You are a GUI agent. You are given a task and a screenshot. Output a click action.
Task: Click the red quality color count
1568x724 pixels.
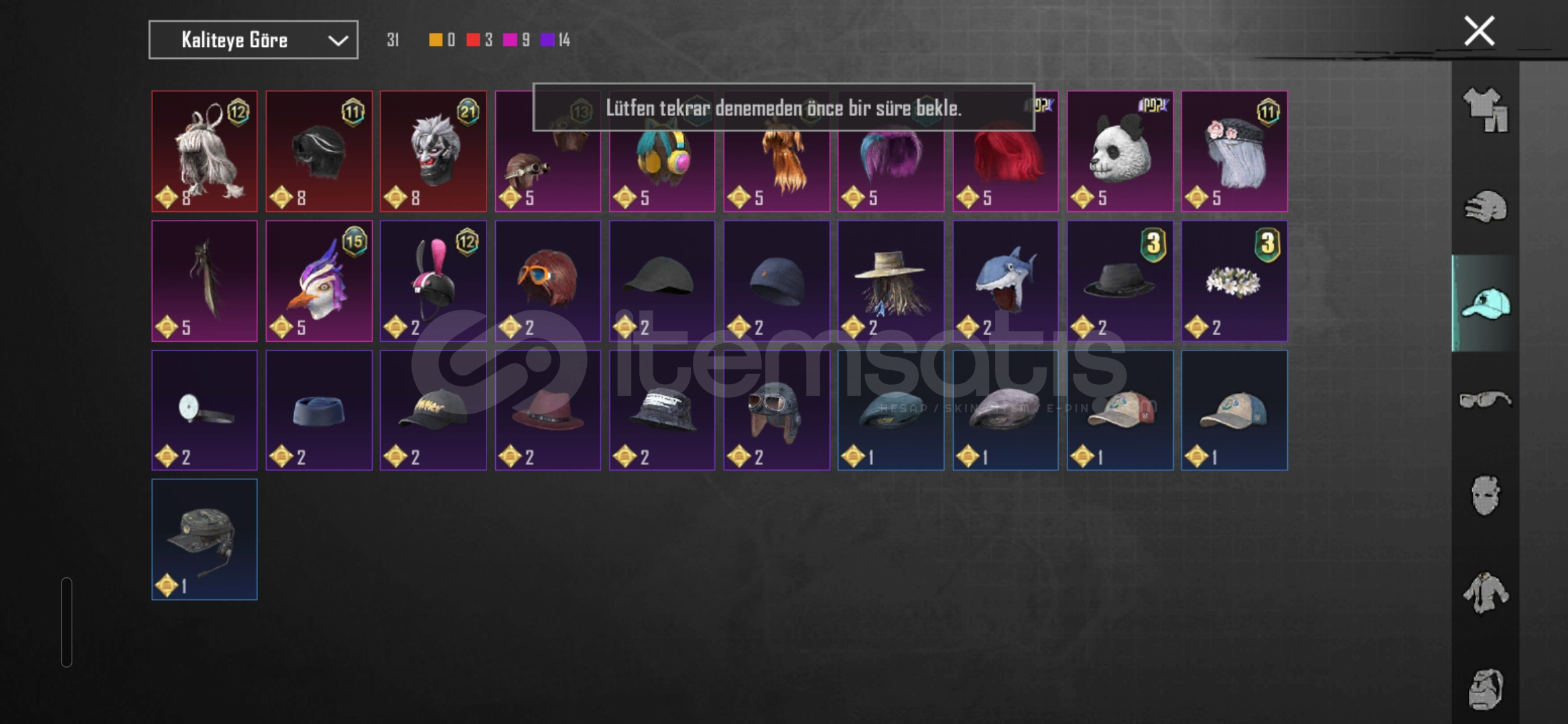pyautogui.click(x=480, y=40)
